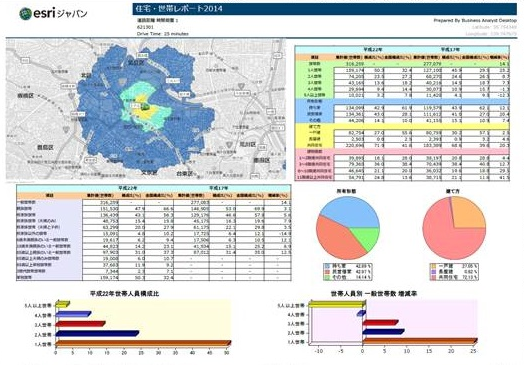Click the 文京区 label on the map
The width and height of the screenshot is (524, 365).
click(149, 173)
